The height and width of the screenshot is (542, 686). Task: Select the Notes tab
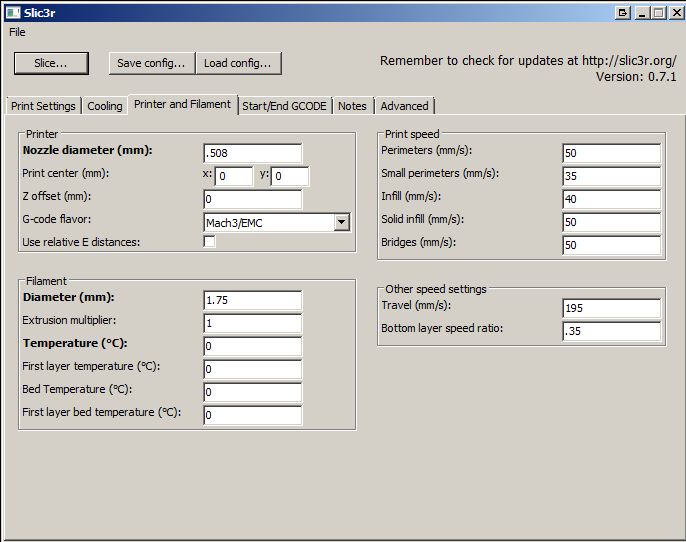pos(352,106)
